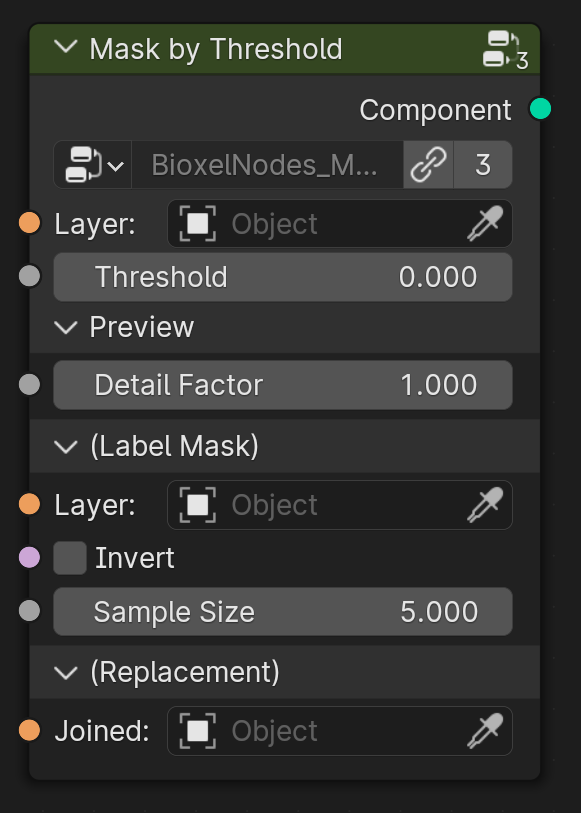Click the BioxelNodes_M... node group name field

[x=267, y=165]
